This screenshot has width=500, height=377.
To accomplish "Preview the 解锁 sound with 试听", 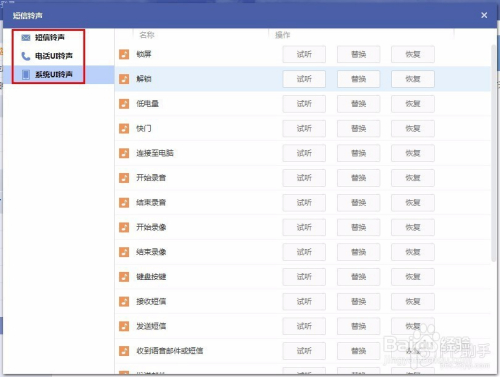I will pyautogui.click(x=304, y=79).
